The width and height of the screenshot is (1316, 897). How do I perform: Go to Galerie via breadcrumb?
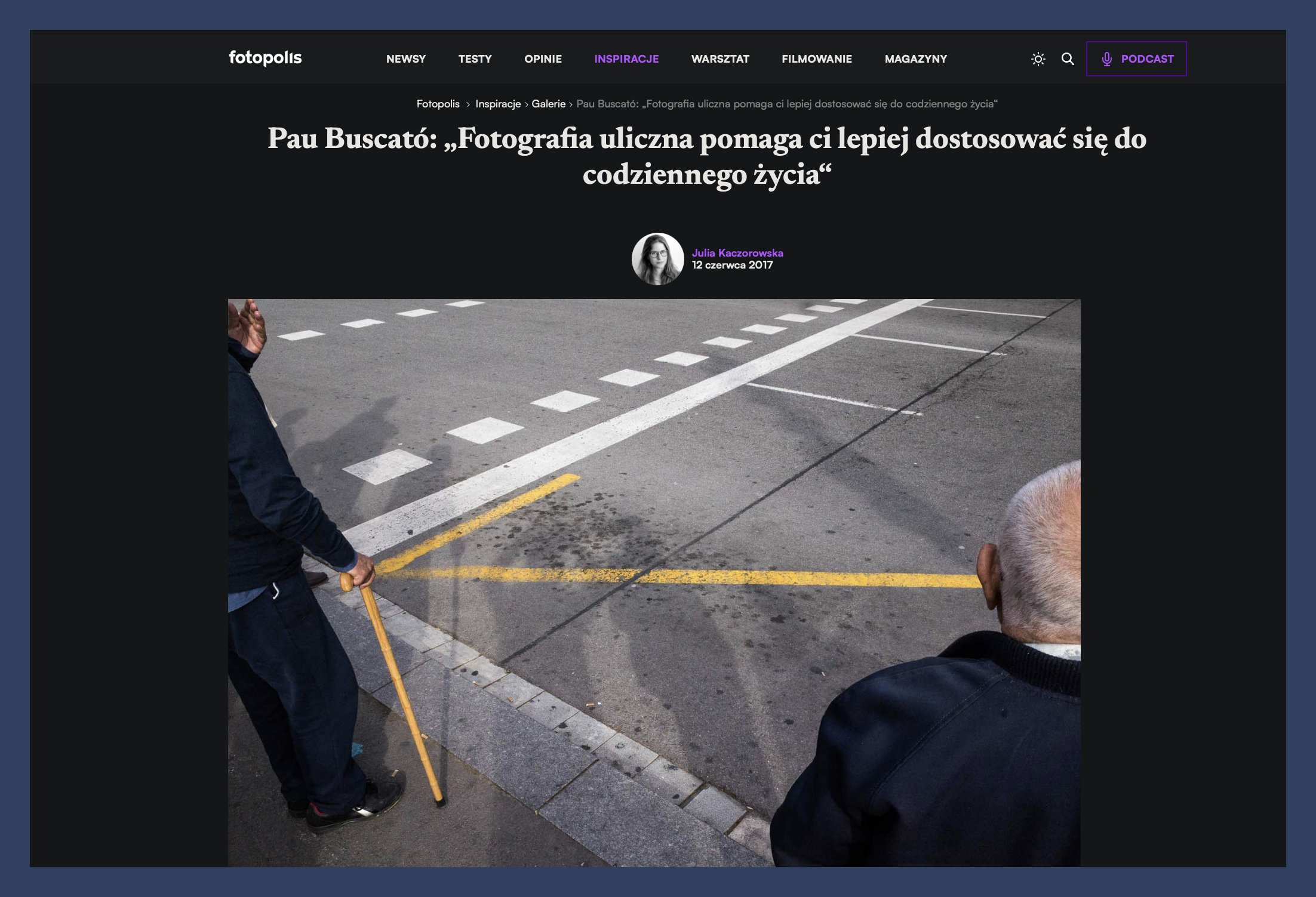click(x=549, y=103)
